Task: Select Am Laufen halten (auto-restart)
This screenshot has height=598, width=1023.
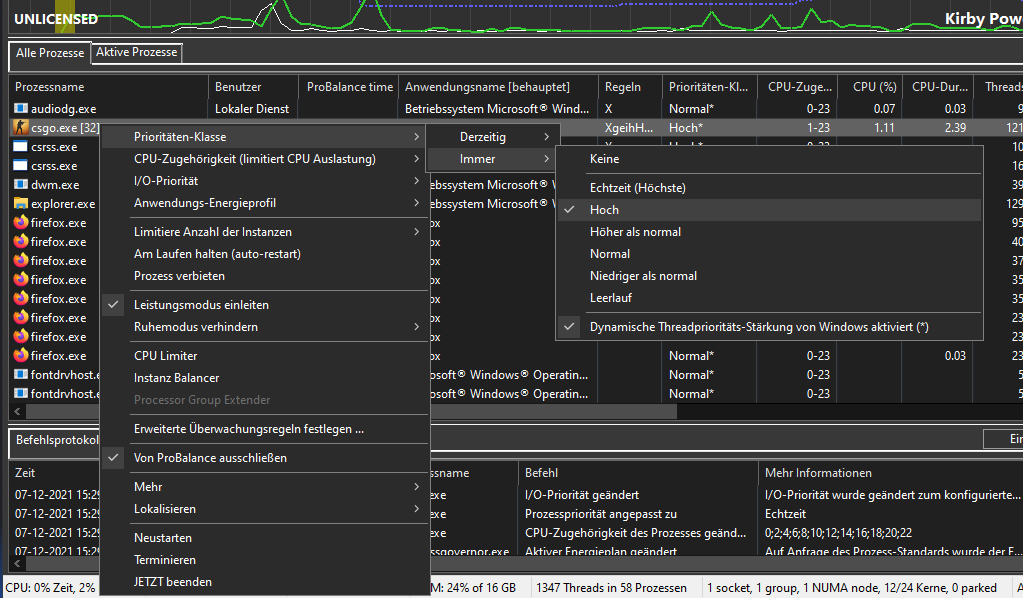Action: point(264,254)
